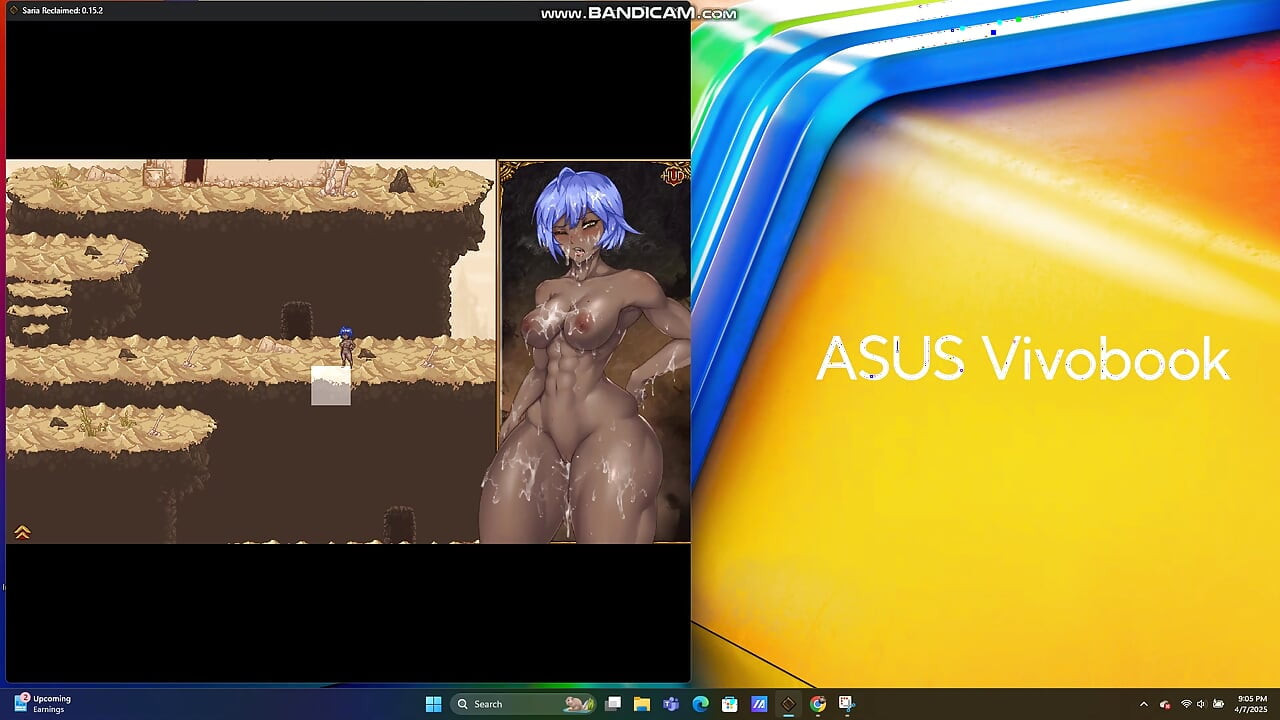Open Wi-Fi network settings in tray
The image size is (1280, 720).
coord(1186,704)
